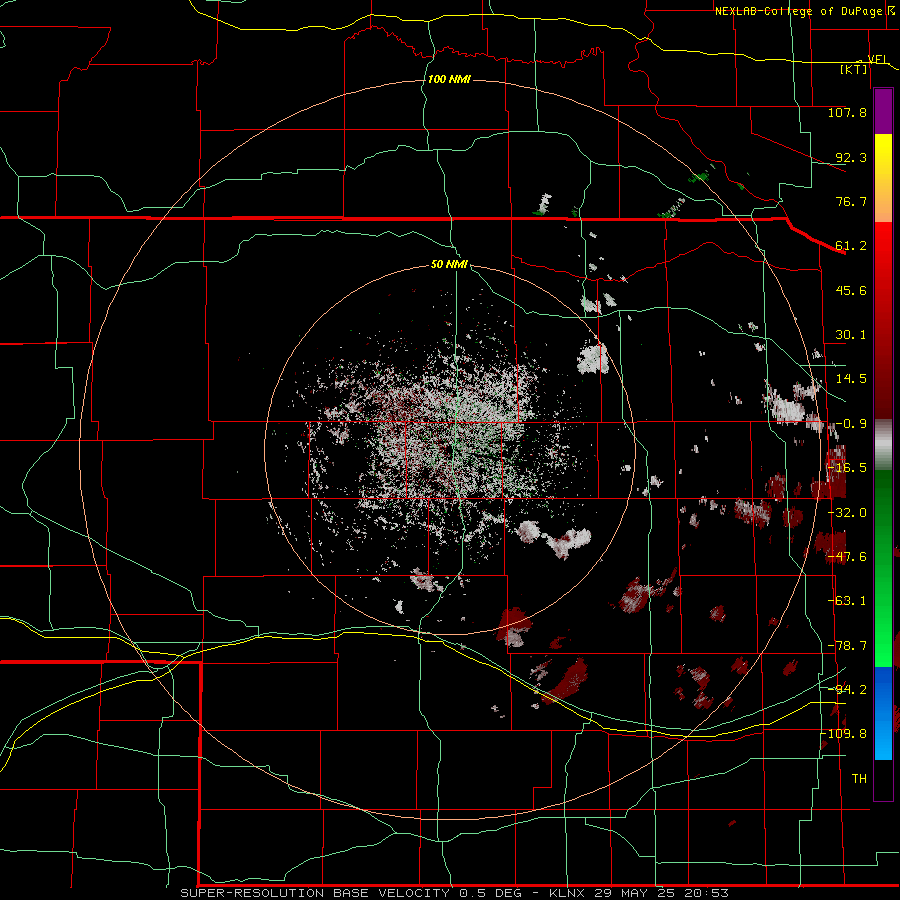Click the TH legend label
The image size is (900, 900).
click(x=859, y=778)
